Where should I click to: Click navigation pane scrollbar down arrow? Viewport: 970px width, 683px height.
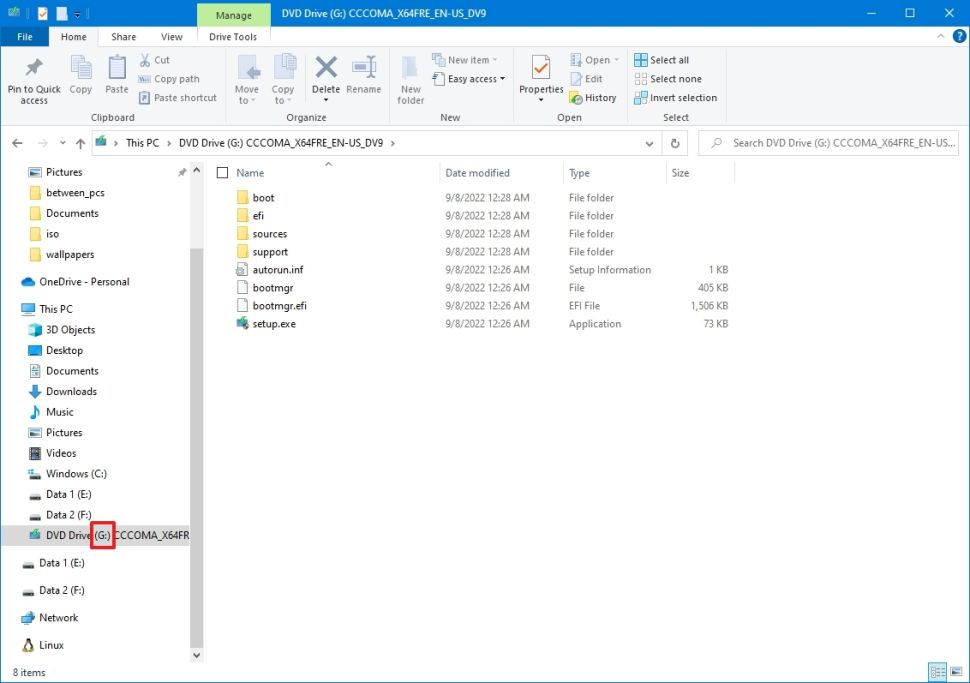pyautogui.click(x=196, y=655)
